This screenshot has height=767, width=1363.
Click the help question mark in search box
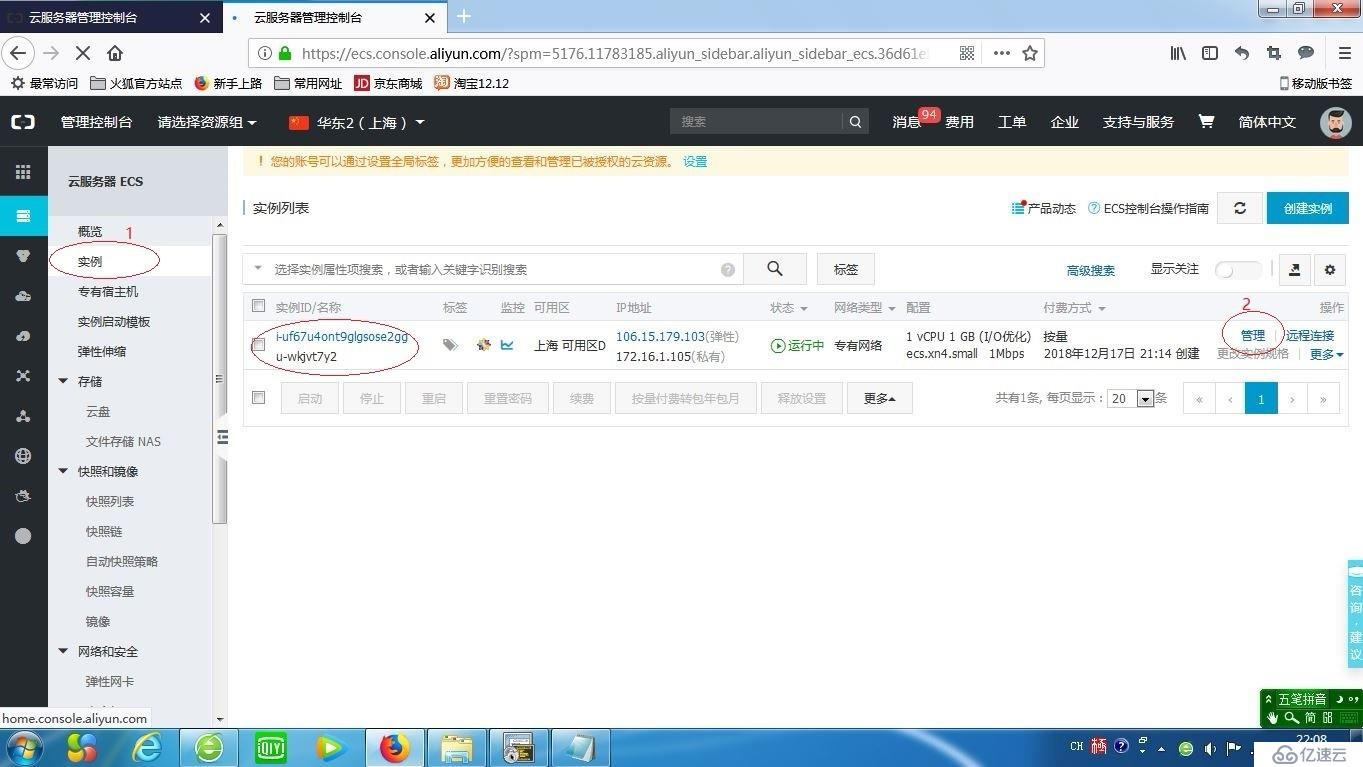pyautogui.click(x=728, y=270)
